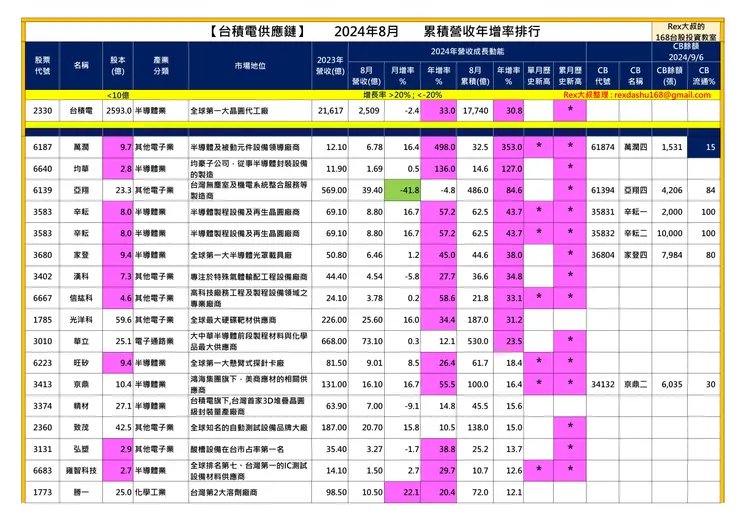Select the 2024年8月 title text
This screenshot has width=740, height=523.
point(366,31)
